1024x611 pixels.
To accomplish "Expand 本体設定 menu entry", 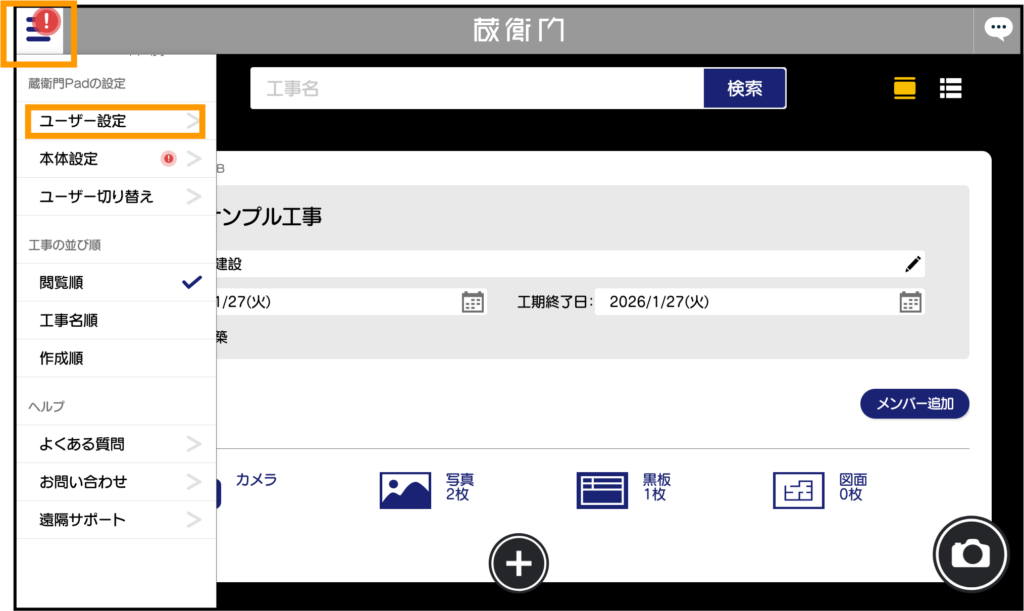I will (x=116, y=159).
